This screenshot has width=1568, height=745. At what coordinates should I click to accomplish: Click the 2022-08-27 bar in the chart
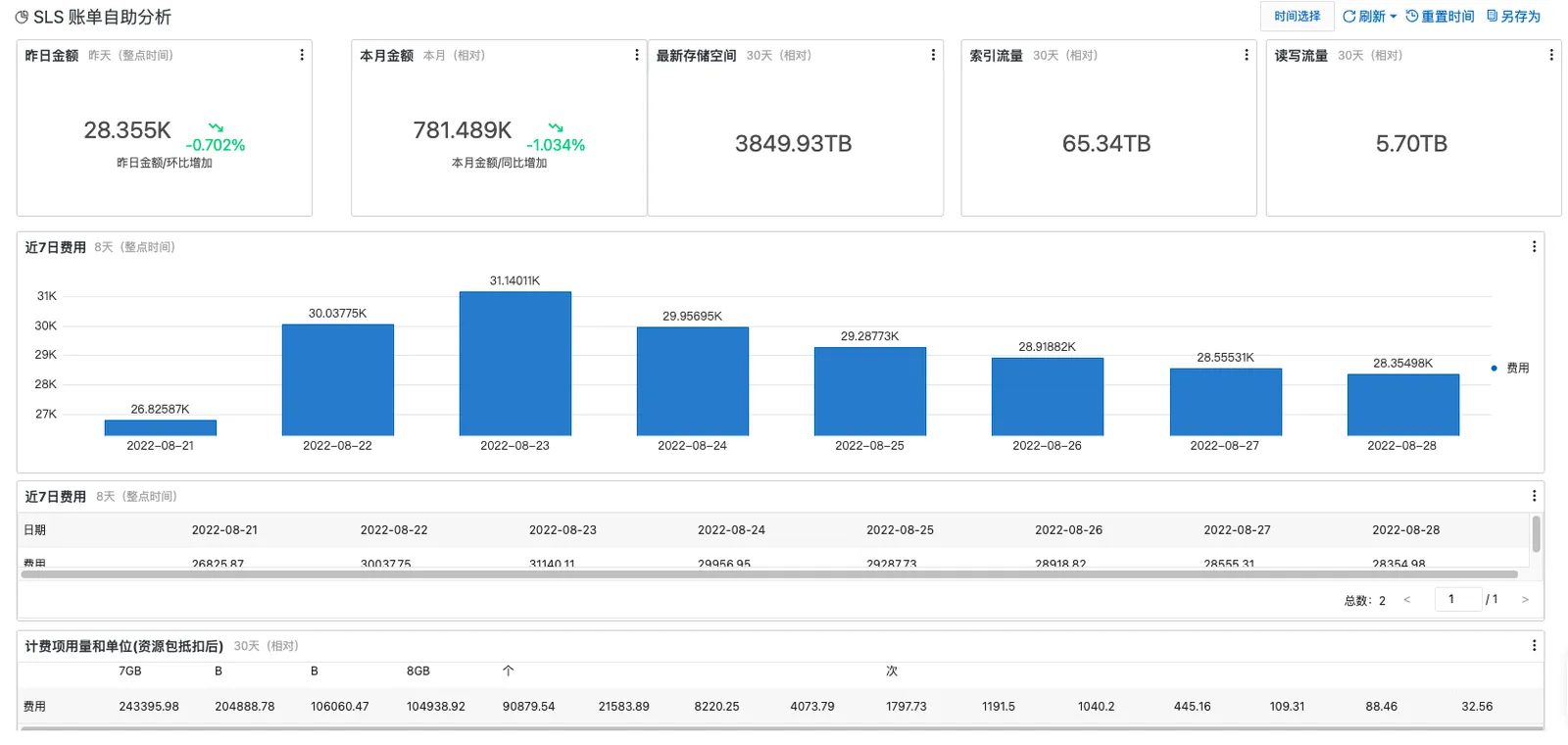pyautogui.click(x=1226, y=402)
